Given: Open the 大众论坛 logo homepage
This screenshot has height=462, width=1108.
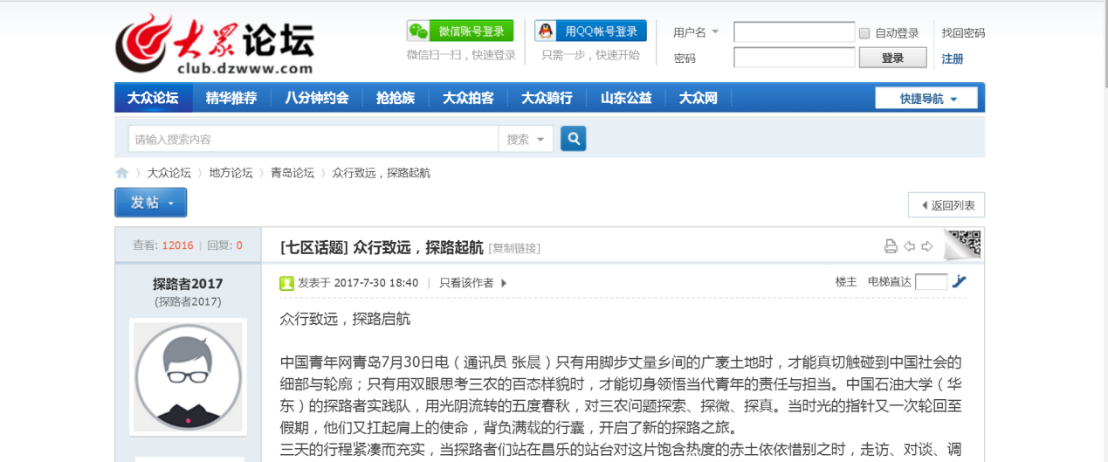Looking at the screenshot, I should coord(215,45).
